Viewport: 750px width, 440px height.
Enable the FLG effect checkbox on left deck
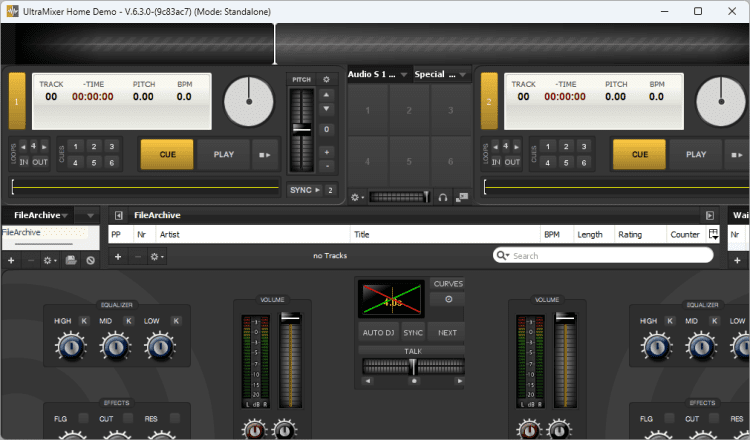[84, 418]
